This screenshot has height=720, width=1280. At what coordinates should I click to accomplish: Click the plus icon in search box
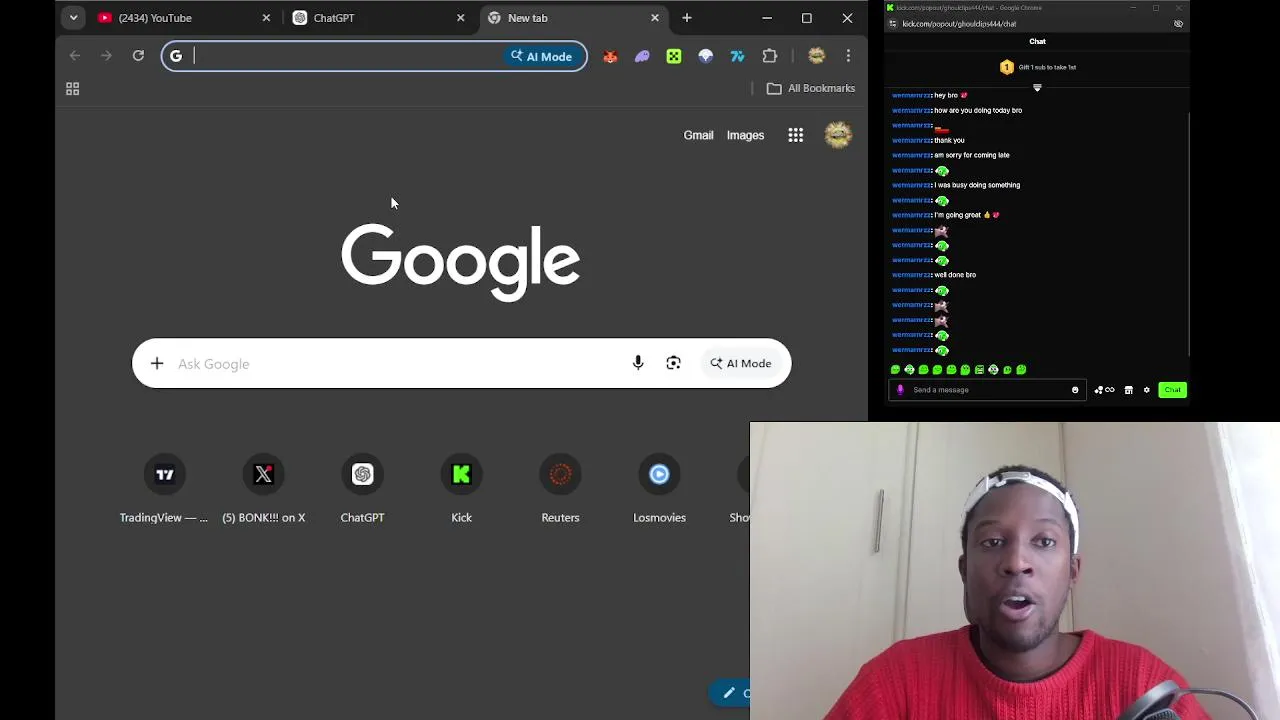tap(157, 364)
